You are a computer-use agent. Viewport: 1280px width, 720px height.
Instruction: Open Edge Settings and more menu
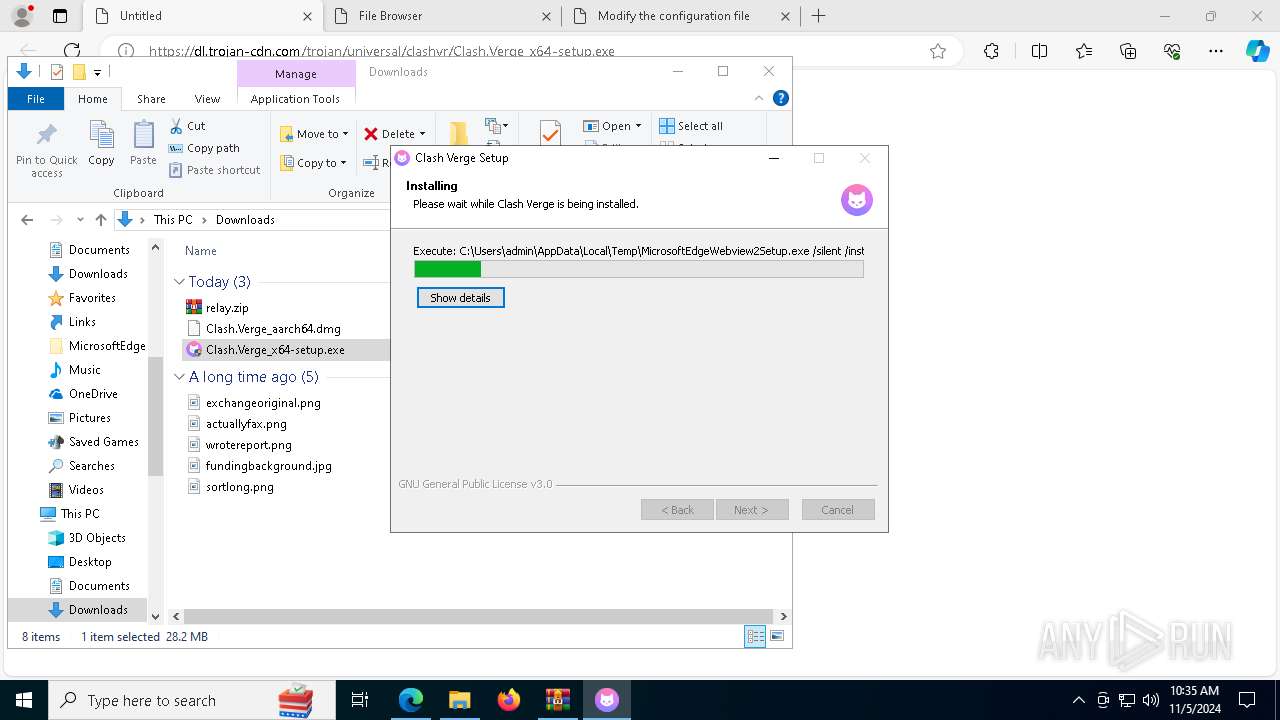[1216, 51]
